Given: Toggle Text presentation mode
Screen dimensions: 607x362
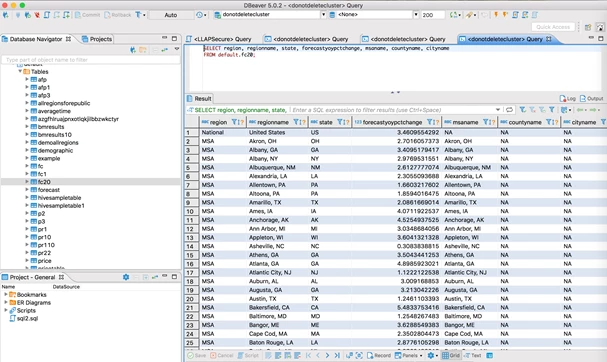Looking at the screenshot, I should 473,355.
